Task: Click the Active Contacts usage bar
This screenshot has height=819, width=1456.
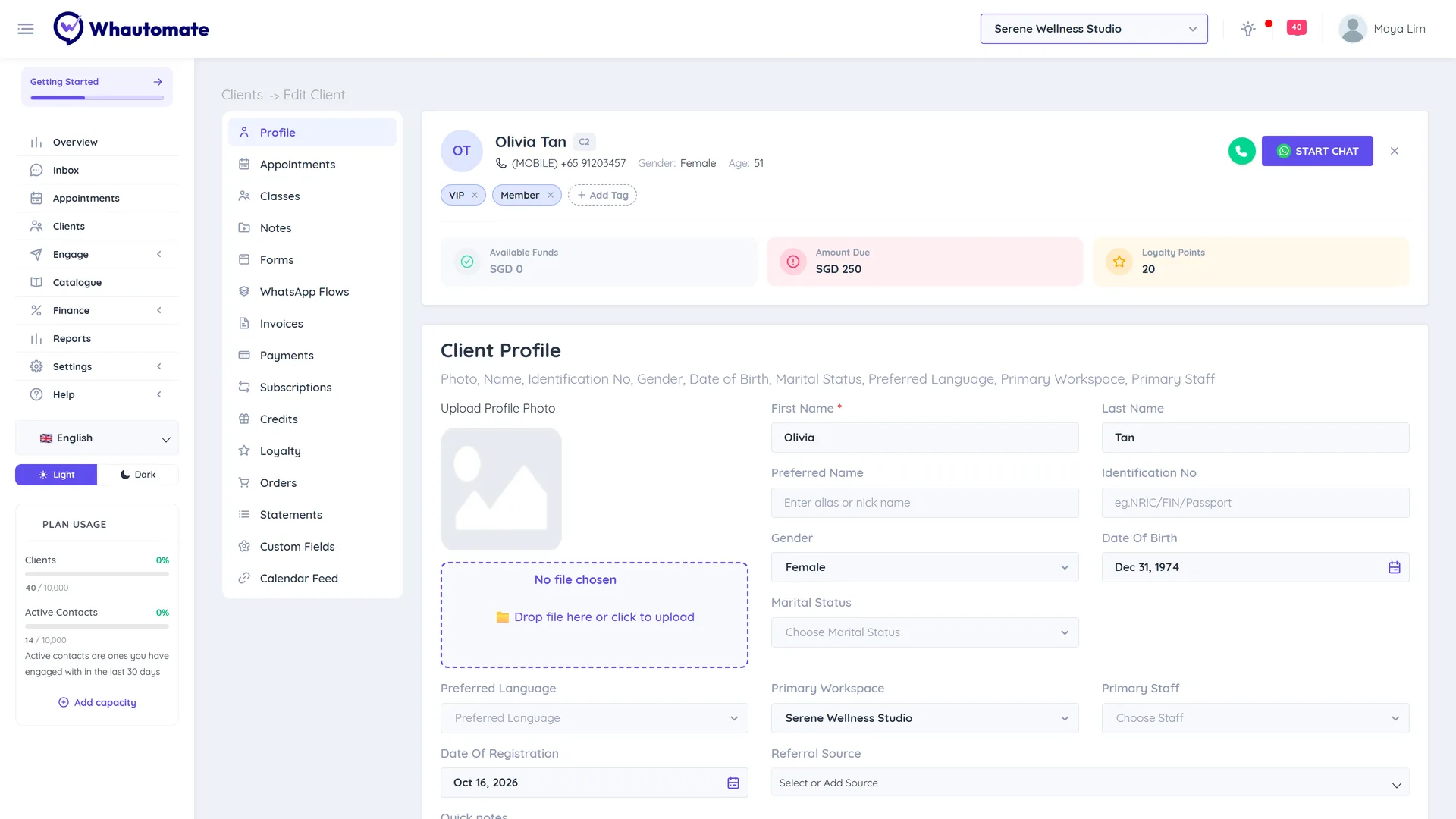Action: click(x=96, y=626)
